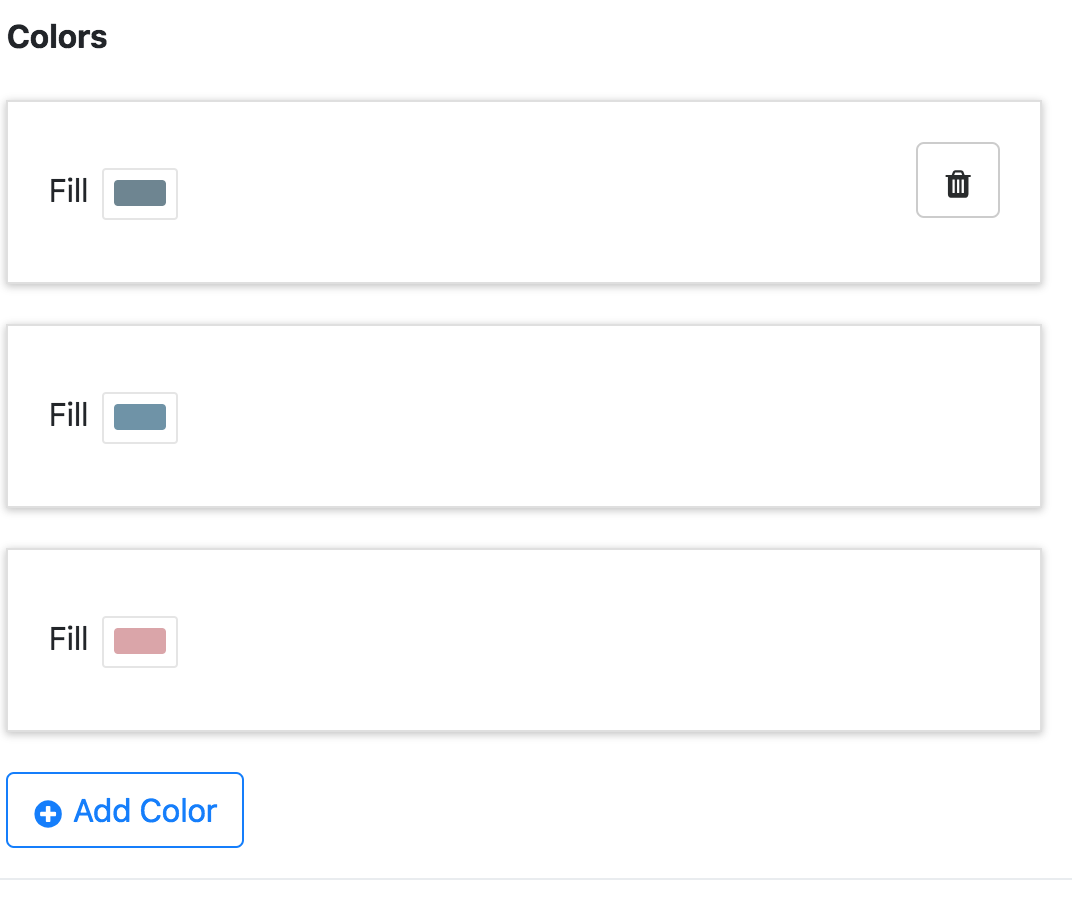Click the Fill label beside the blue swatch

[69, 414]
